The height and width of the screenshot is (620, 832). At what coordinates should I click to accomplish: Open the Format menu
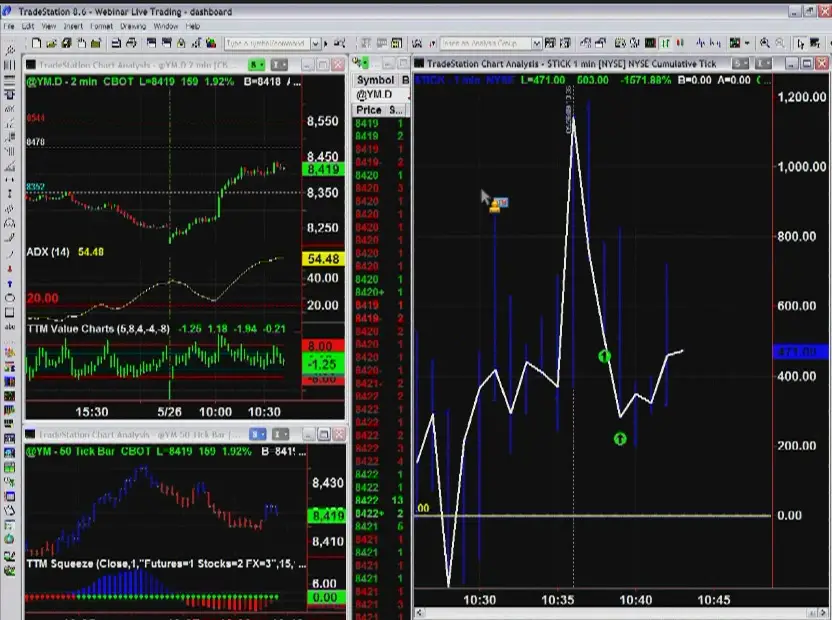(101, 26)
